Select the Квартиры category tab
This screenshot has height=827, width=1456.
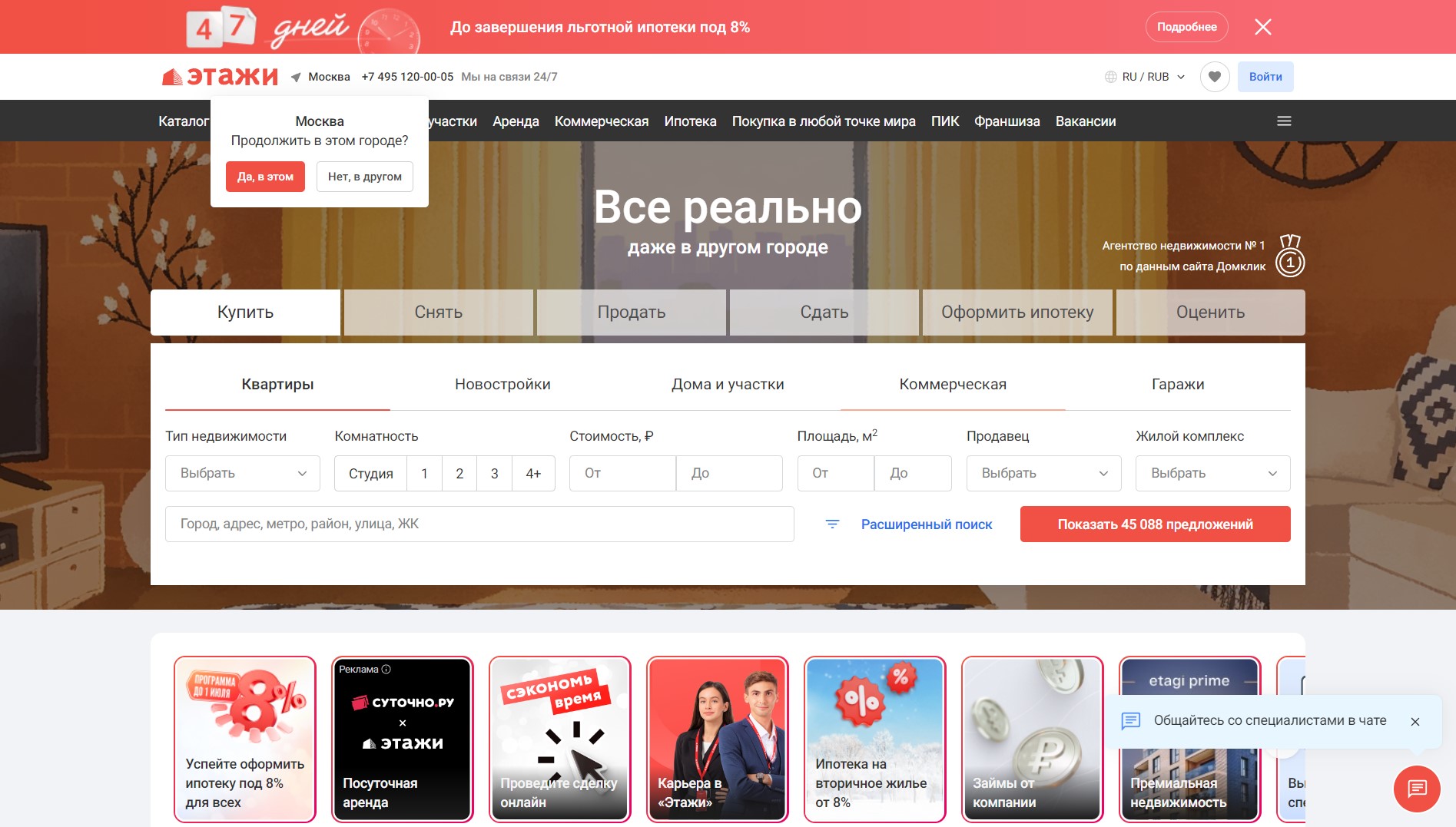pos(277,384)
